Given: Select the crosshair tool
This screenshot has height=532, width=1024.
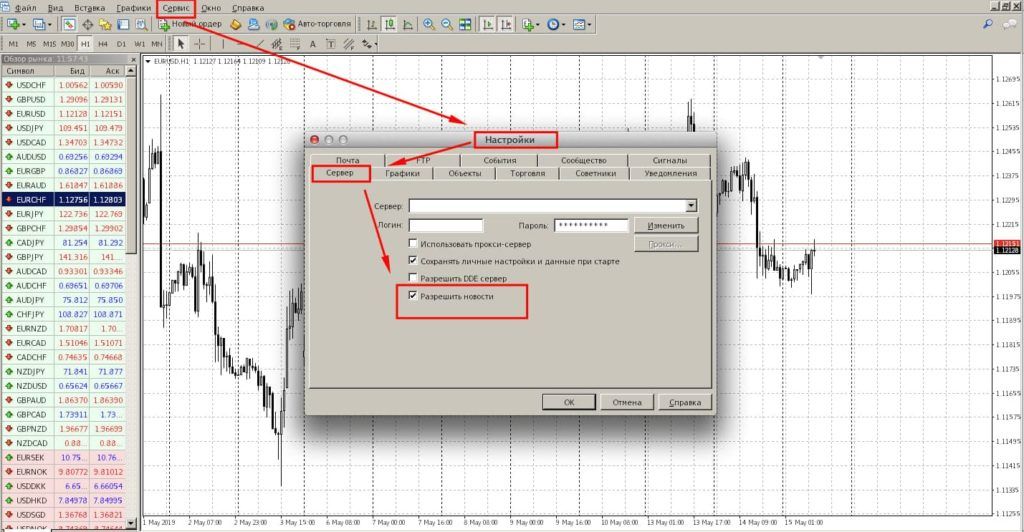Looking at the screenshot, I should pyautogui.click(x=200, y=43).
